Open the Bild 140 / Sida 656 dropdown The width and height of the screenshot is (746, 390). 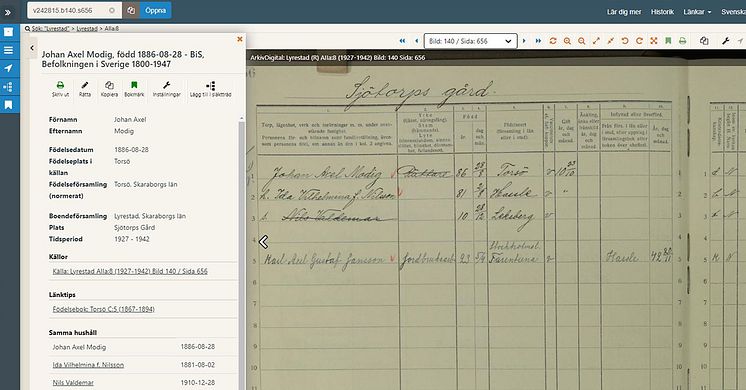click(471, 41)
